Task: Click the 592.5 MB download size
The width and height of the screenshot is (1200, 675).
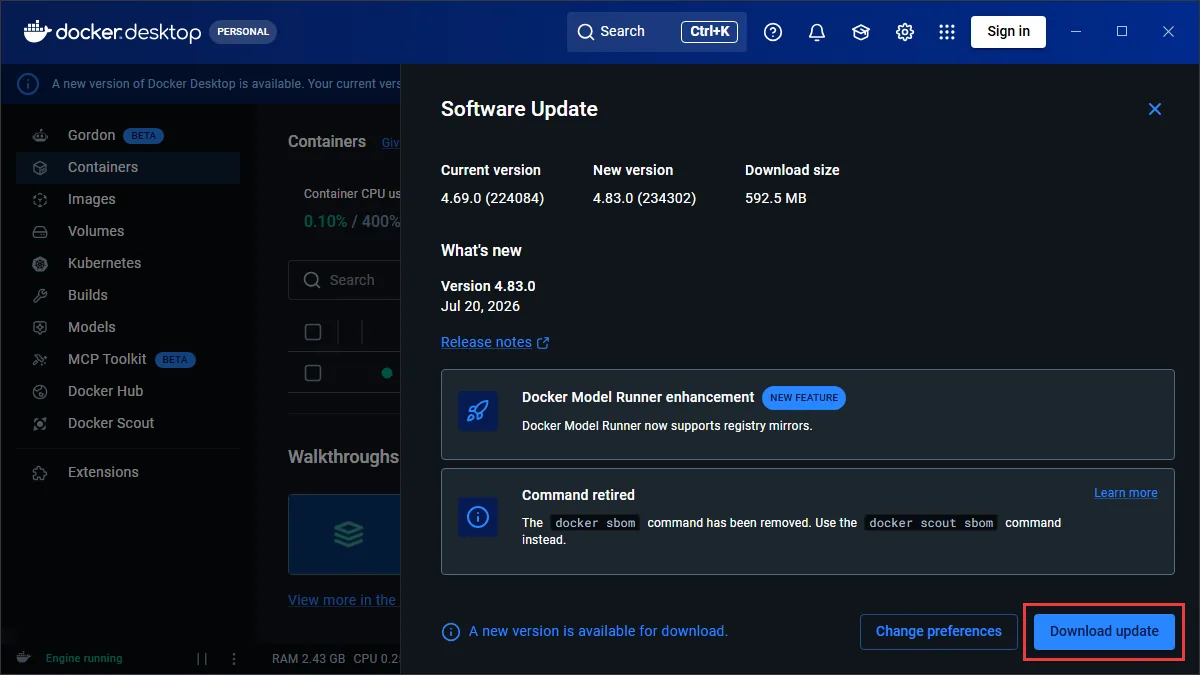Action: 776,198
